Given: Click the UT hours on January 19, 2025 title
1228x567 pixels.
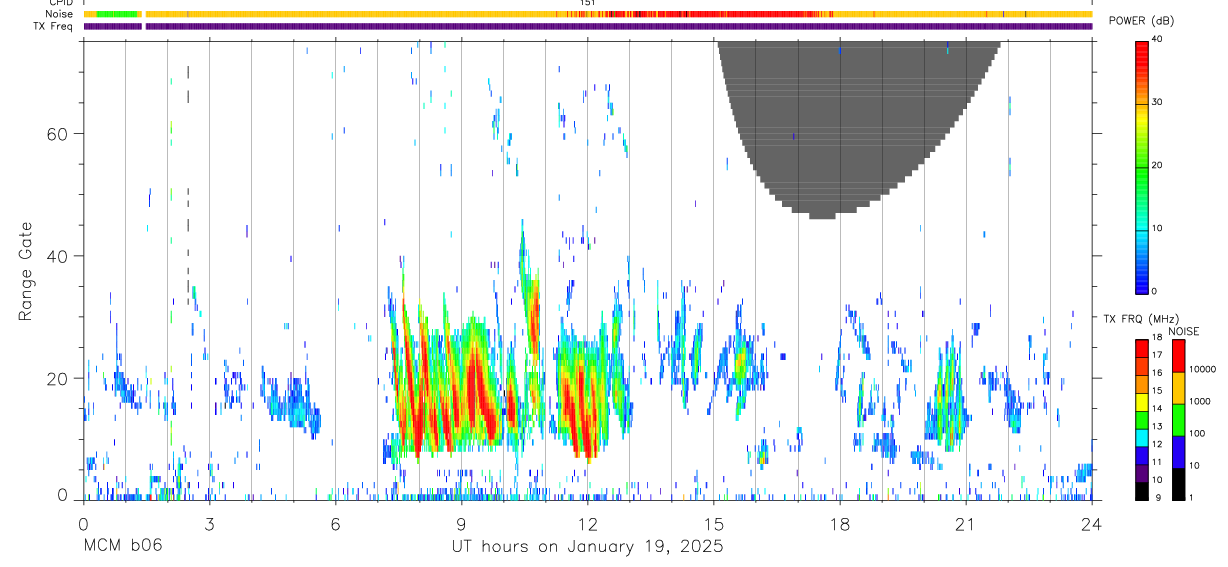Looking at the screenshot, I should [x=587, y=546].
